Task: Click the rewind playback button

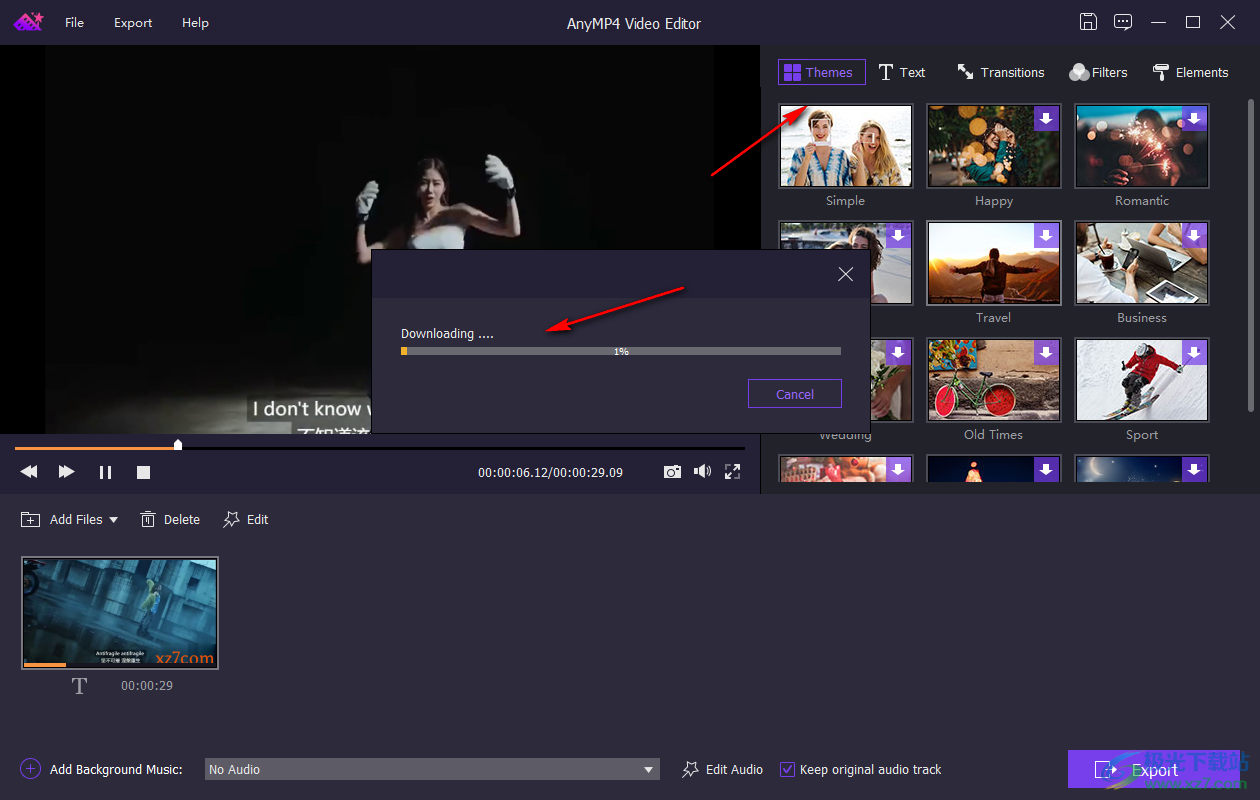Action: (x=29, y=472)
